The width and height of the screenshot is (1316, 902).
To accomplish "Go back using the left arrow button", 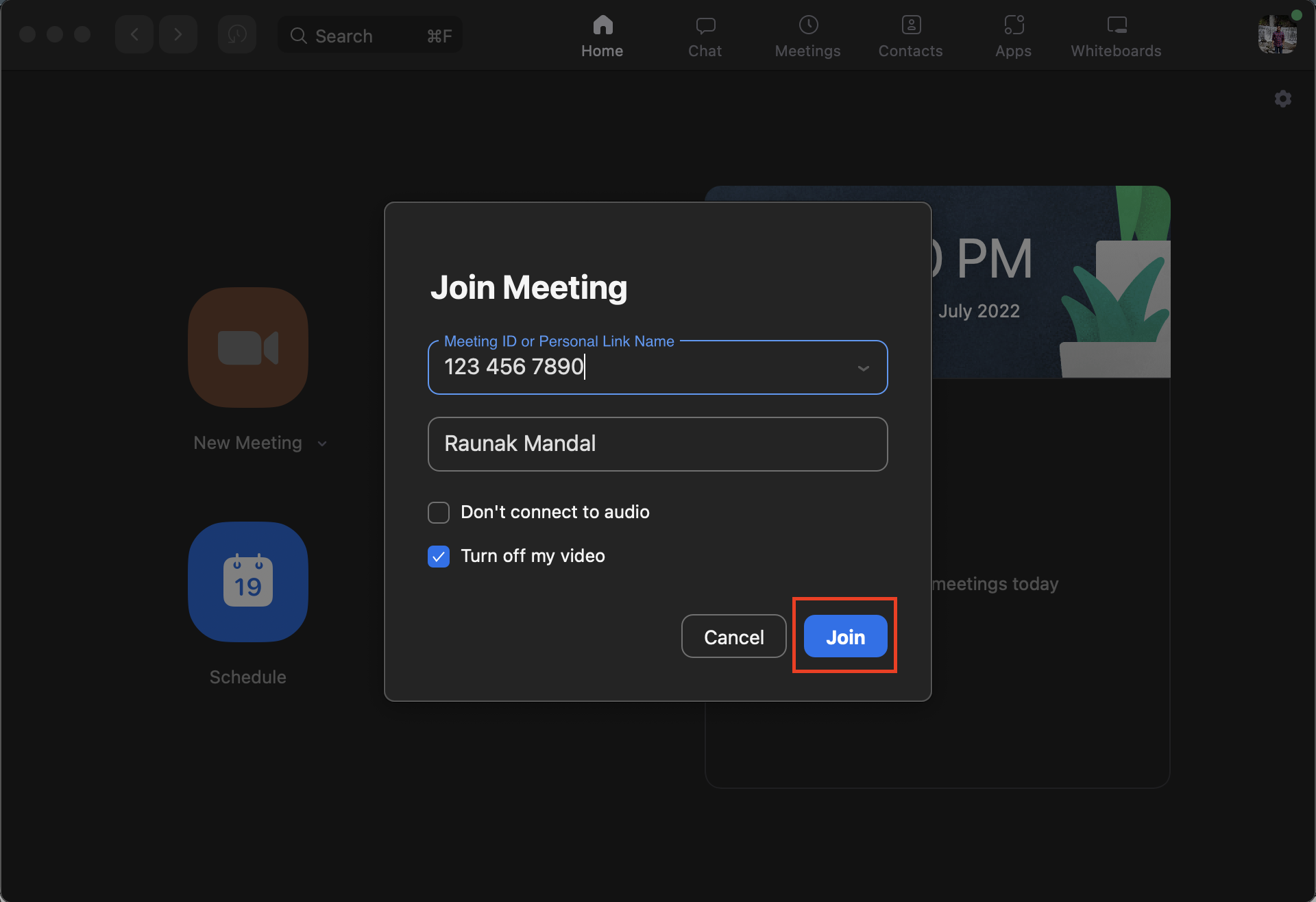I will click(134, 35).
